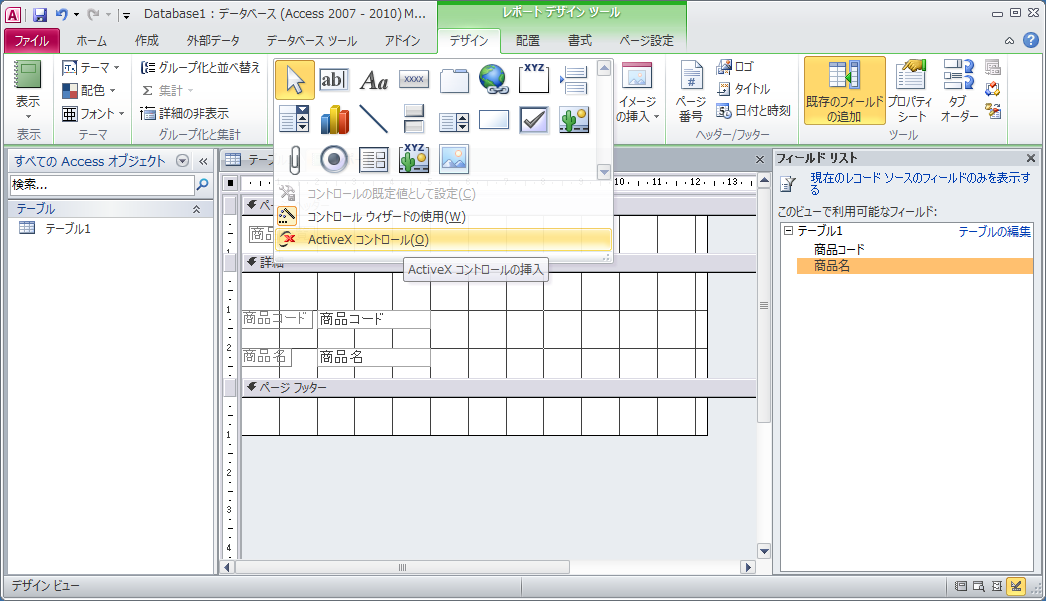Choose the Hyperlink globe control
Viewport: 1046px width, 601px height.
(494, 80)
